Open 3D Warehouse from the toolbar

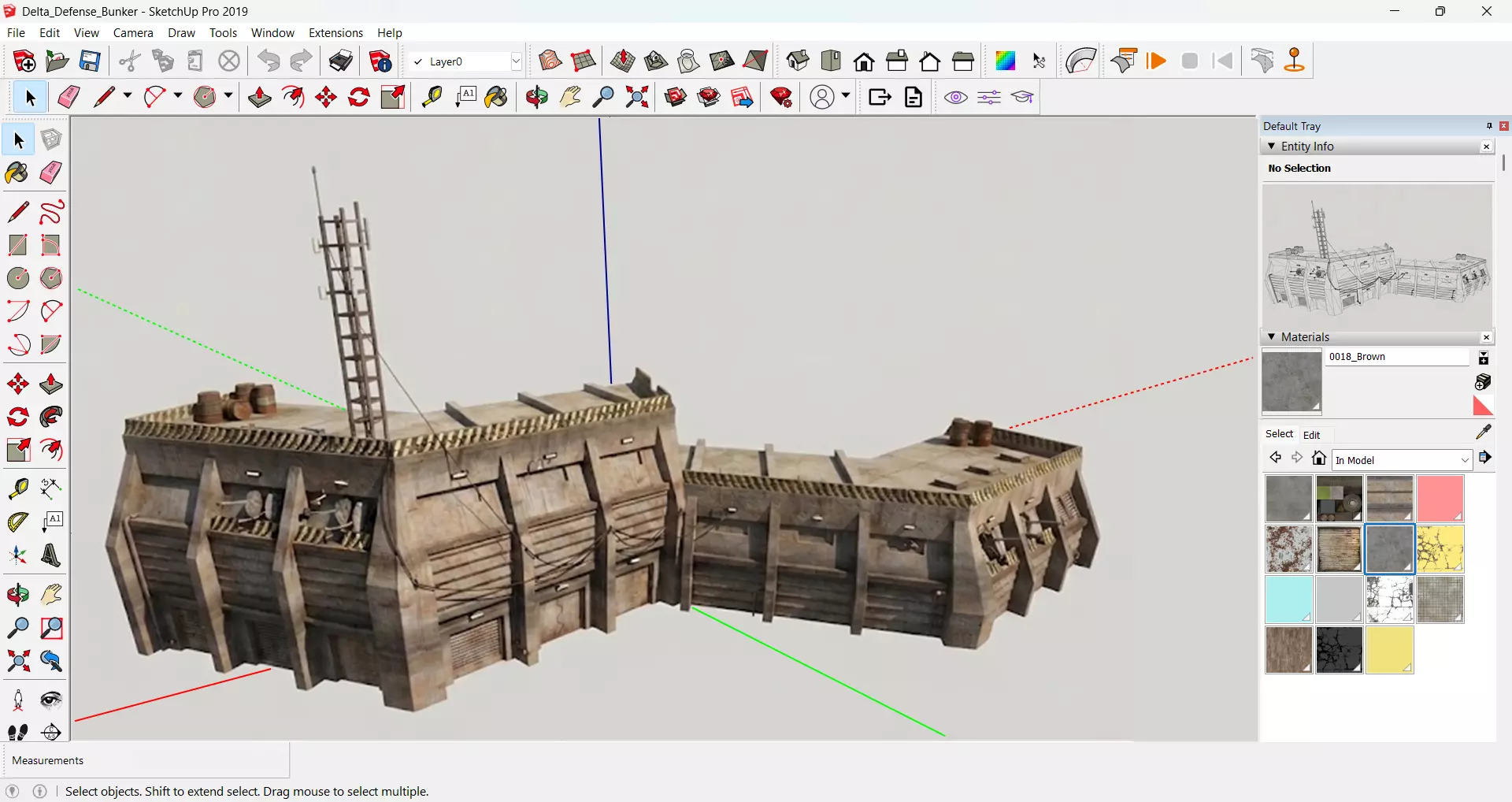pos(676,97)
